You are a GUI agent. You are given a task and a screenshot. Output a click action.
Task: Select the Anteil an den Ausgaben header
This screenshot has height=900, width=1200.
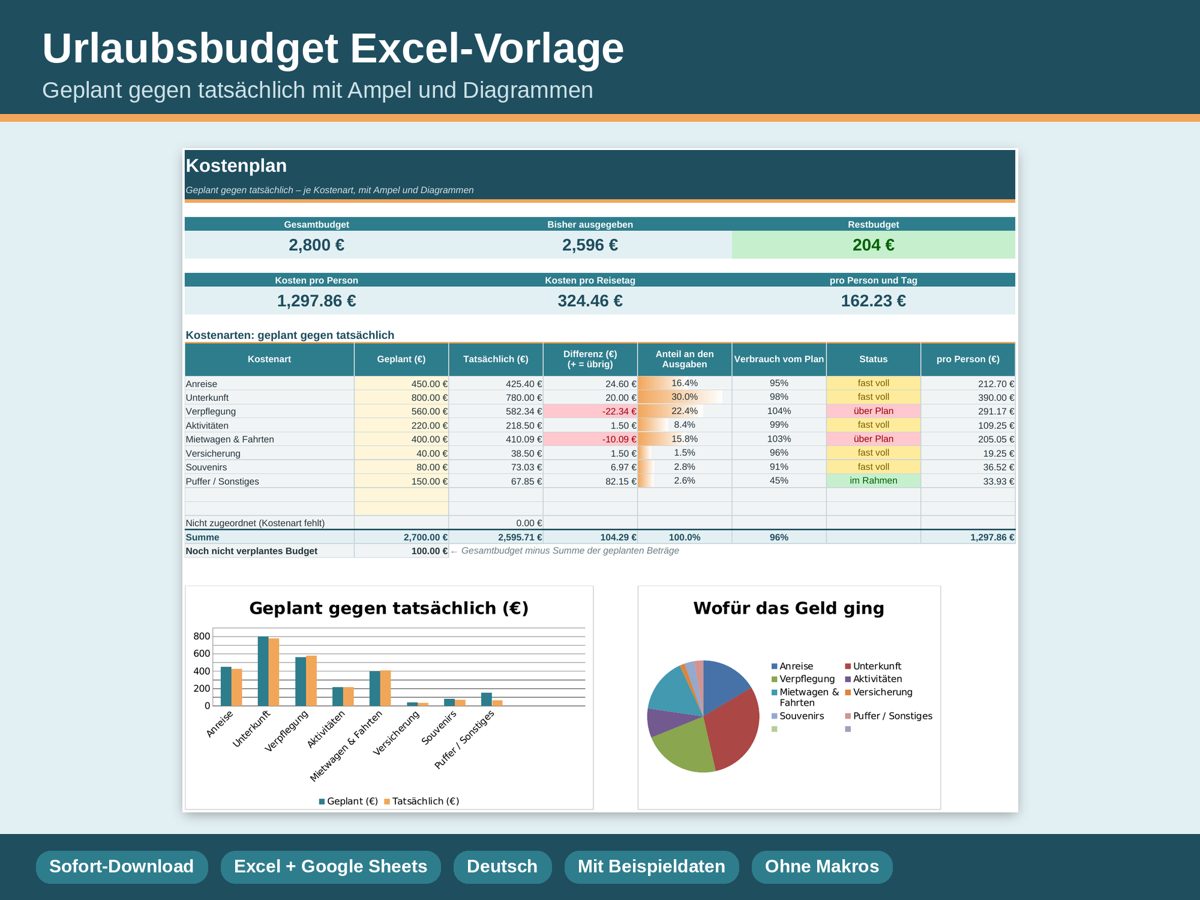(684, 359)
